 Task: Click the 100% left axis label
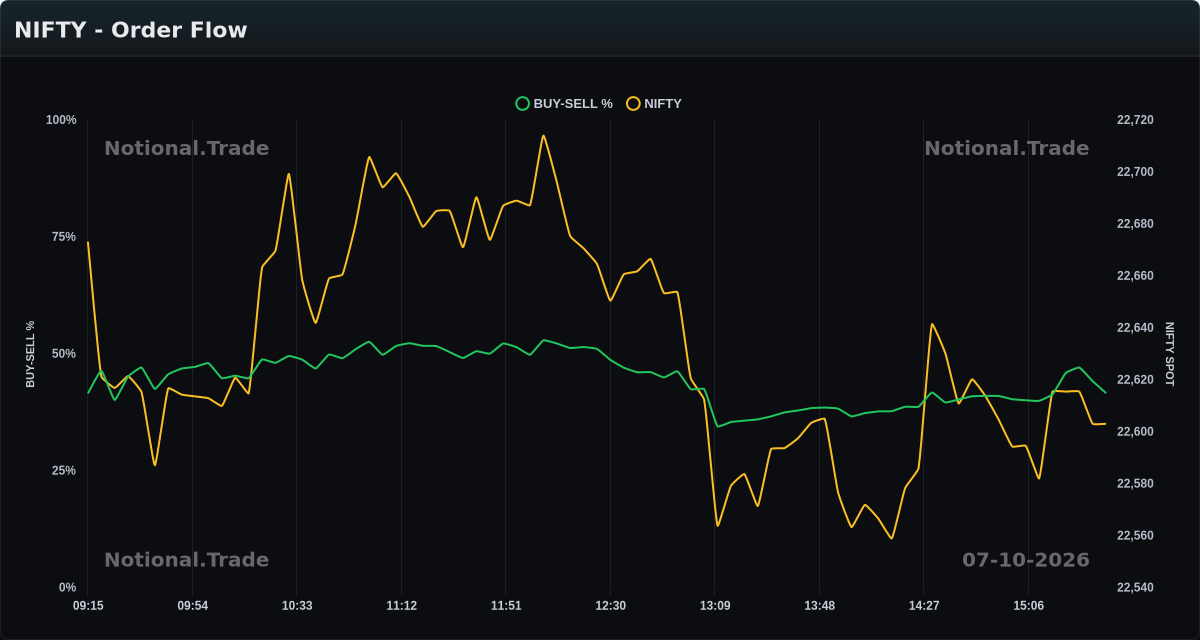[61, 120]
